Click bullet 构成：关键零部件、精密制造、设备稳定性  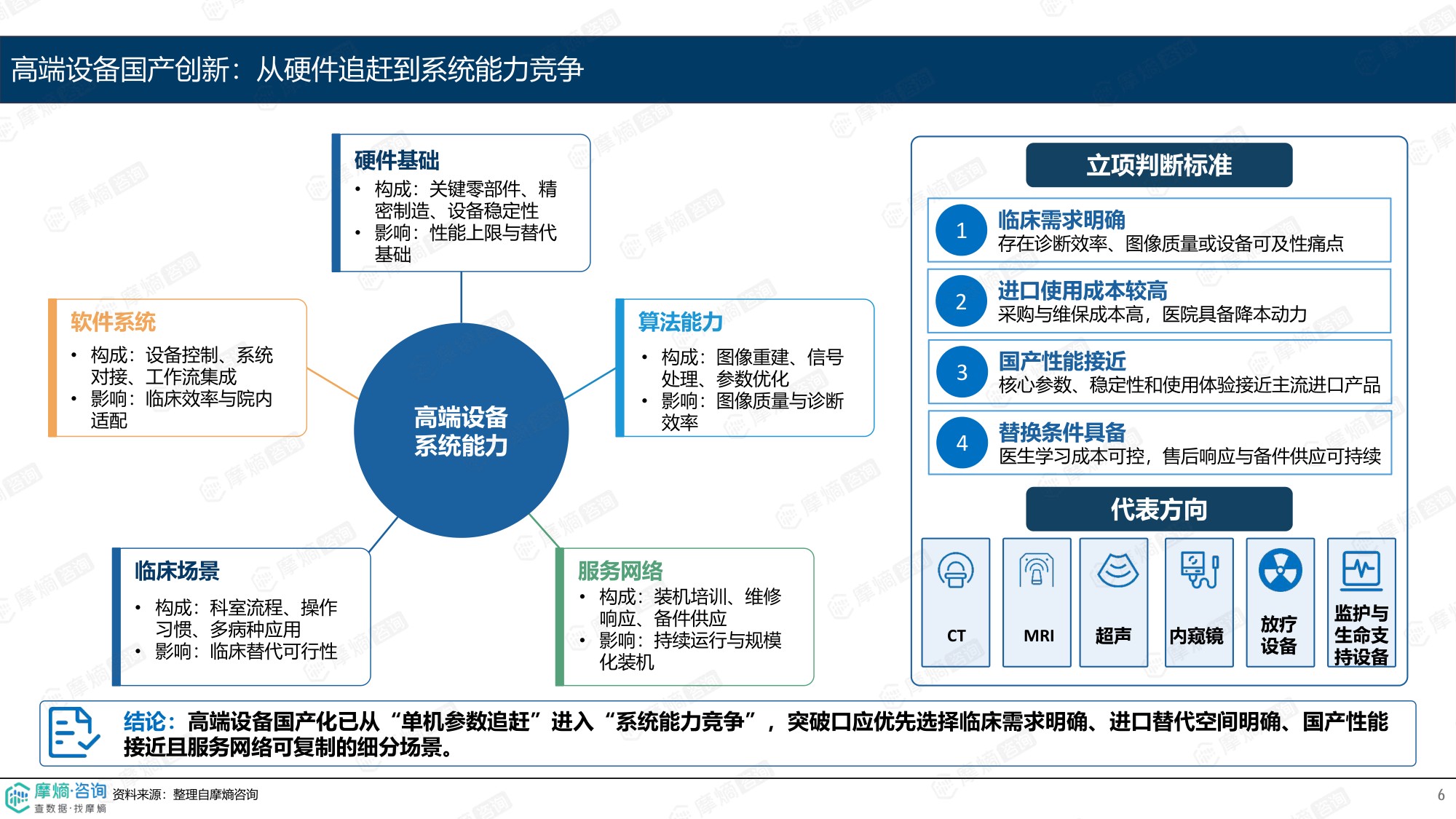(x=466, y=200)
